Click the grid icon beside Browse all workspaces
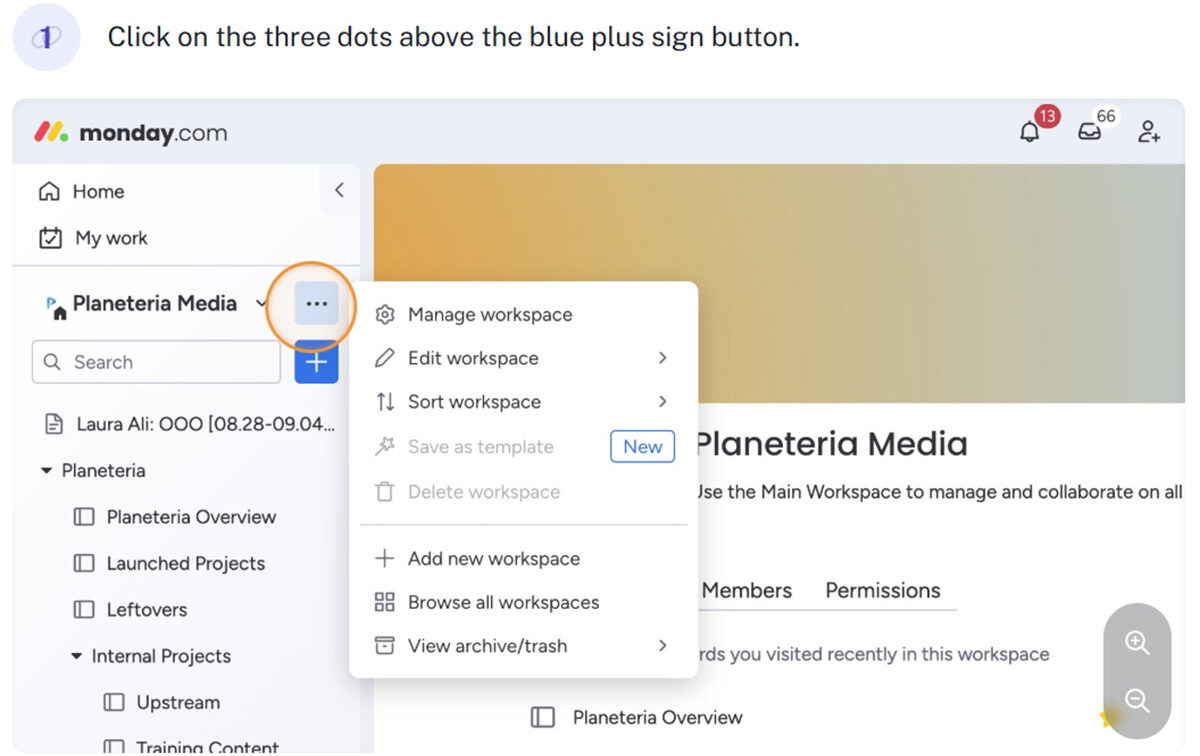Screen dimensions: 1200x756 click(384, 603)
